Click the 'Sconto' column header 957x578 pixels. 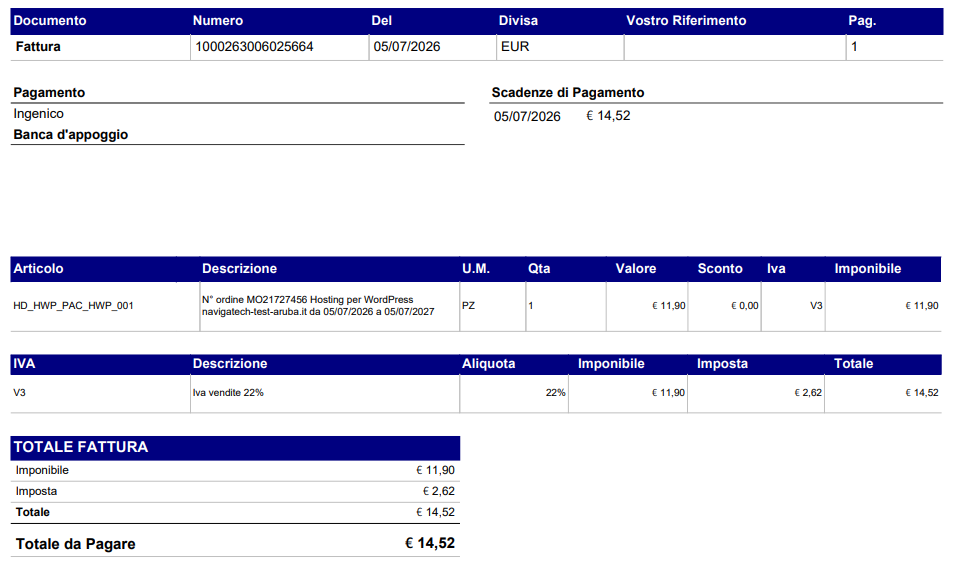[720, 269]
